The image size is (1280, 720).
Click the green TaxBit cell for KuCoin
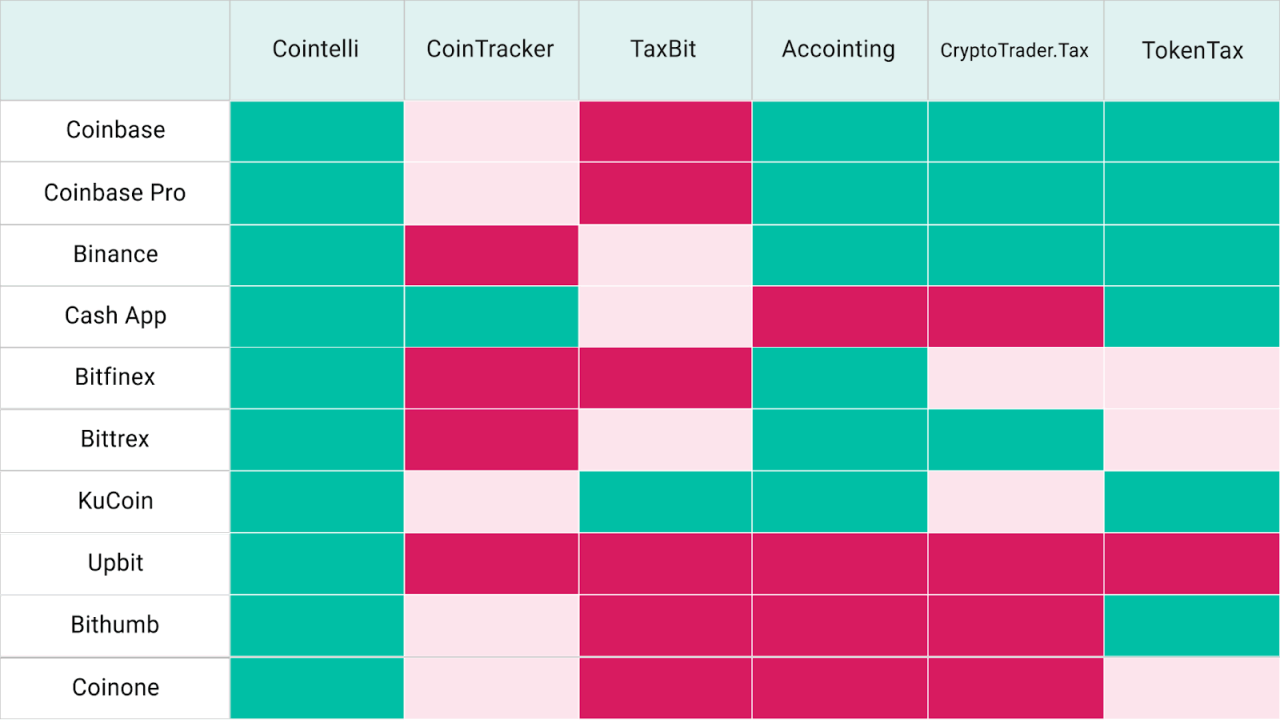coord(665,501)
